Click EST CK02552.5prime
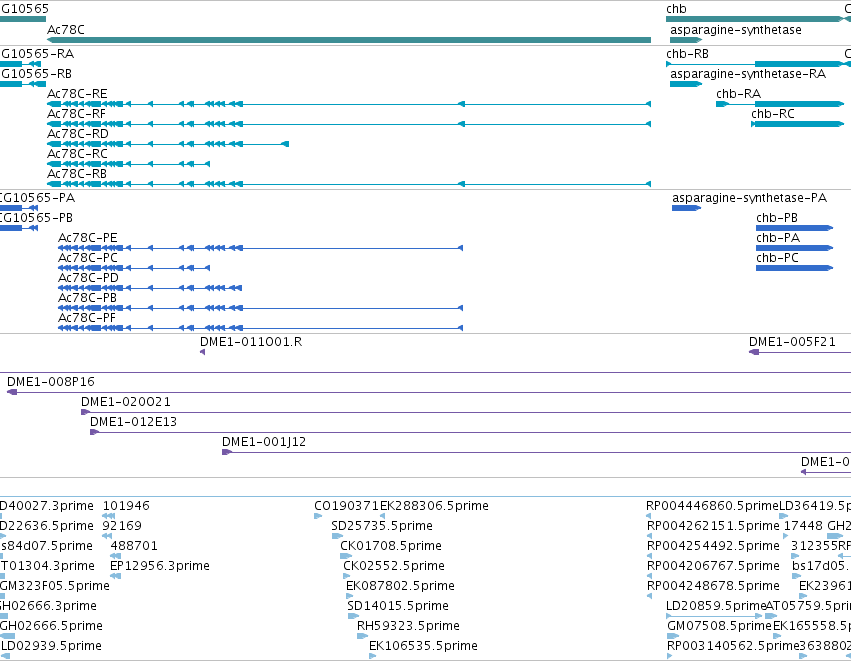 click(346, 576)
